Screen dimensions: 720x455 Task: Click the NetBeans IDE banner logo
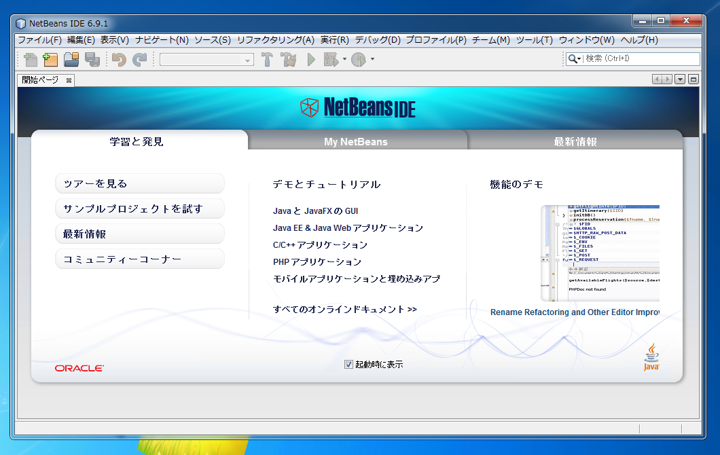(358, 107)
